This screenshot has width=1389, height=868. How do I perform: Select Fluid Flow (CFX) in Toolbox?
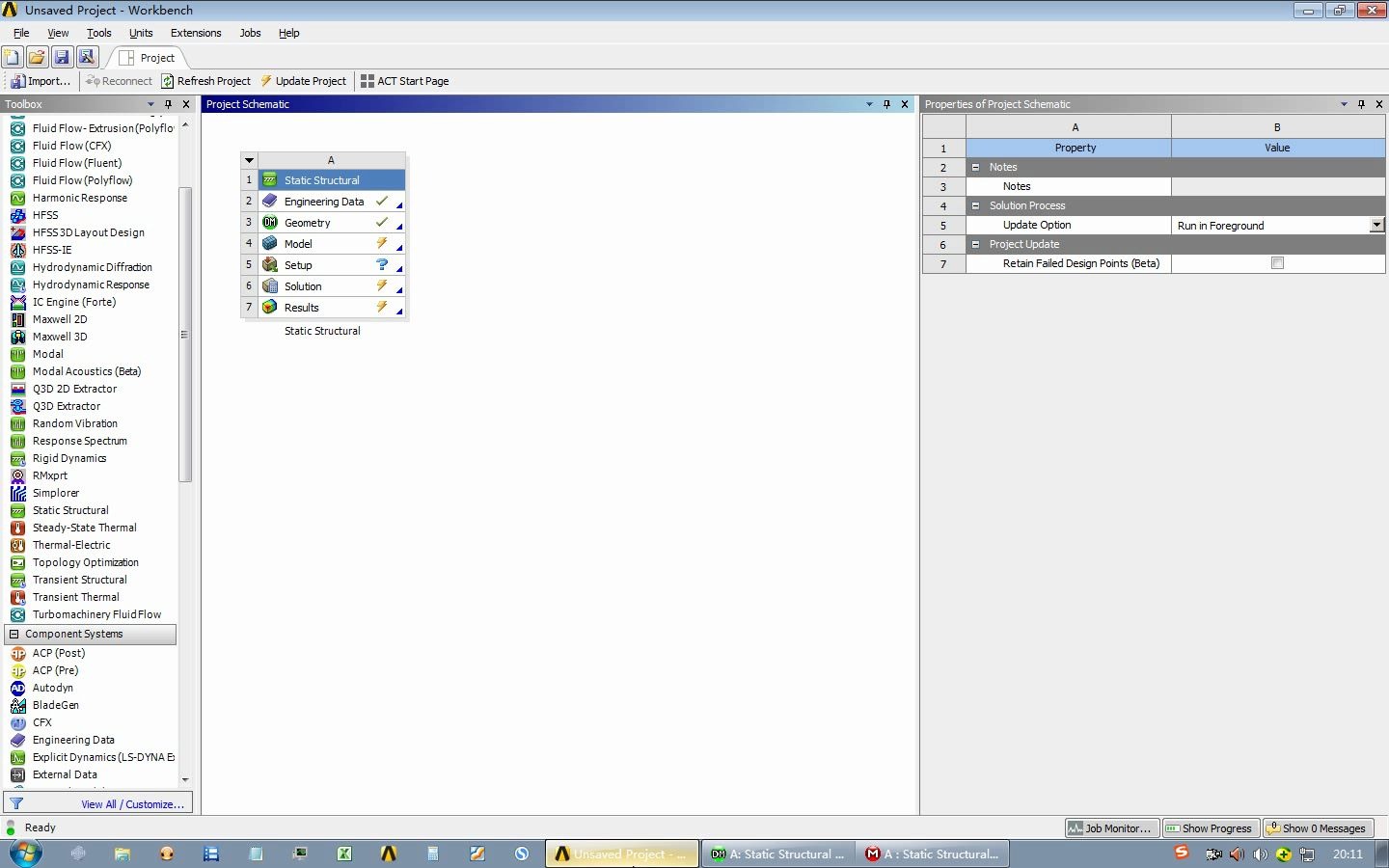tap(71, 146)
